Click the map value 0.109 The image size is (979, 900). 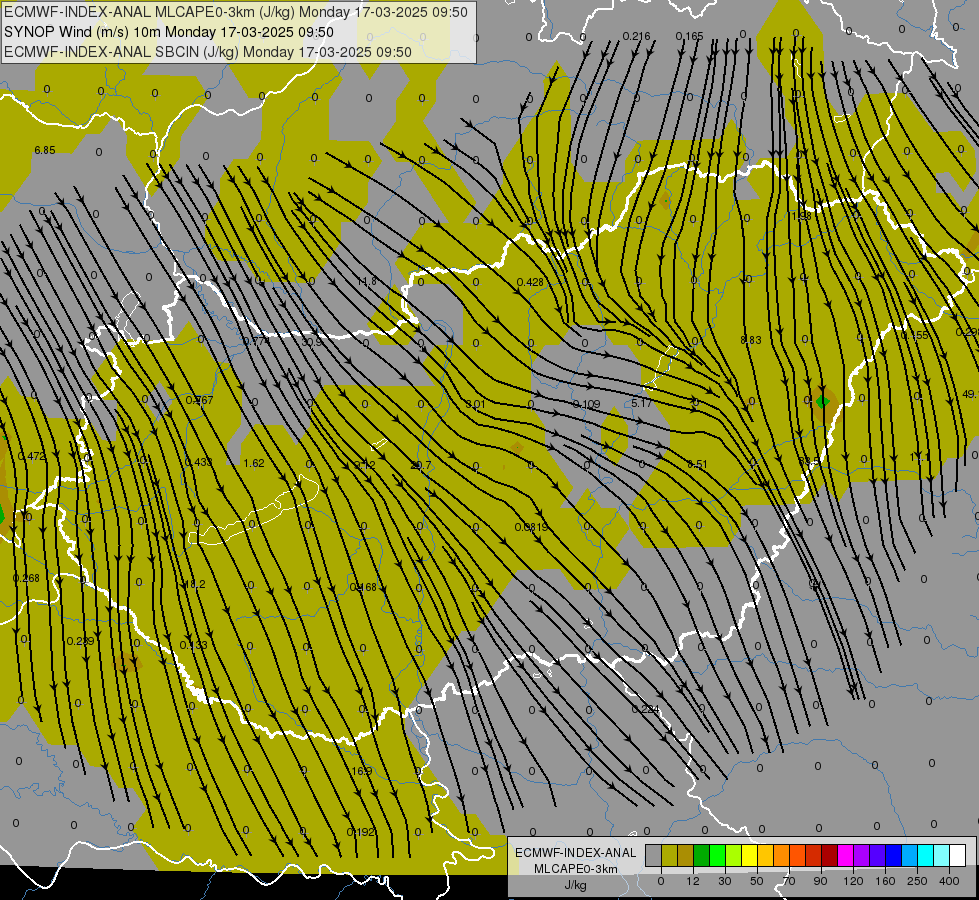point(586,404)
